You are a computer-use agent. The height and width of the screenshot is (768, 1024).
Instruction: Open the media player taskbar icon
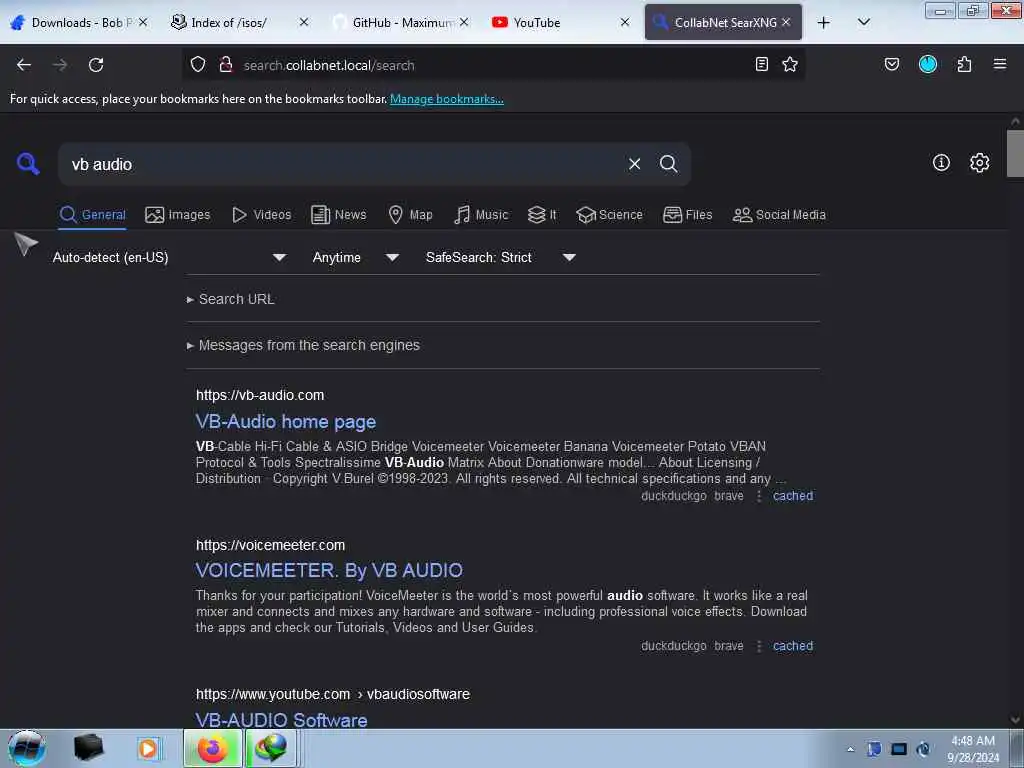coord(148,748)
